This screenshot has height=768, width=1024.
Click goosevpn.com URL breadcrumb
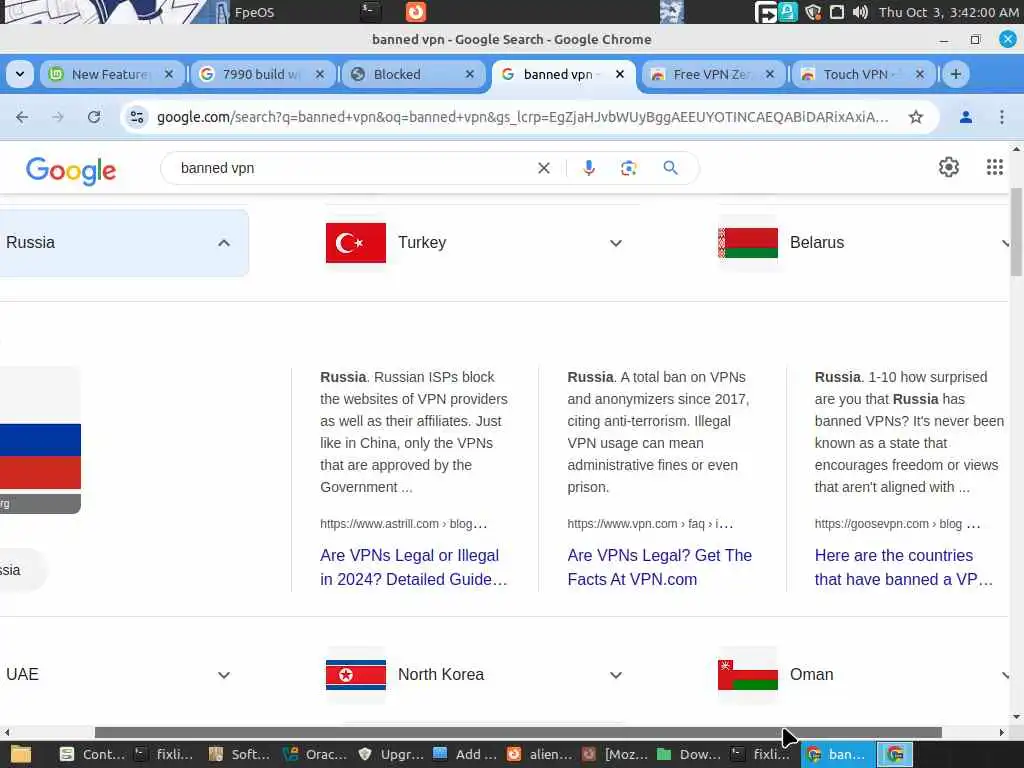pyautogui.click(x=897, y=524)
